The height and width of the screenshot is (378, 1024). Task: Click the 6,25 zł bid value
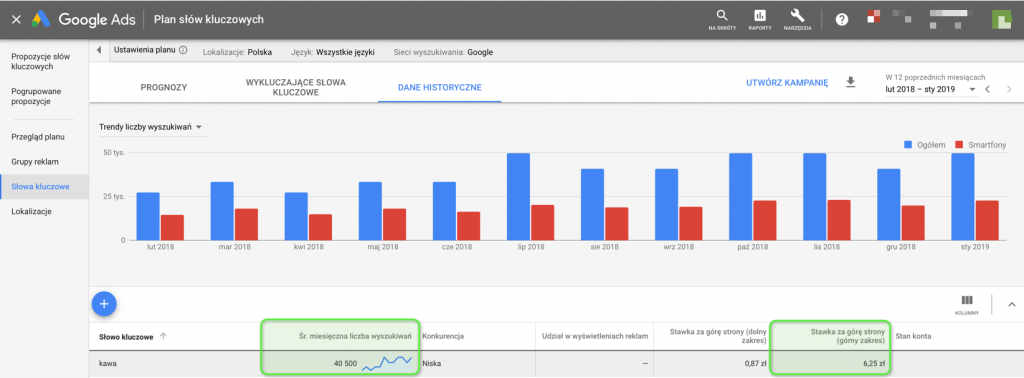pos(874,364)
